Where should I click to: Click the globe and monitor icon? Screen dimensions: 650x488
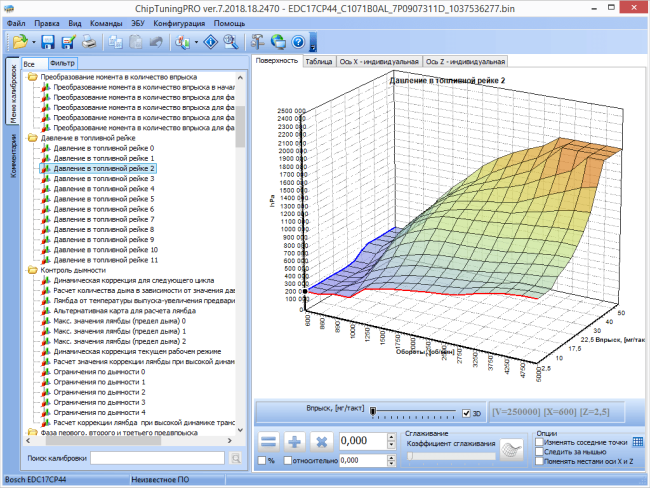pos(278,42)
